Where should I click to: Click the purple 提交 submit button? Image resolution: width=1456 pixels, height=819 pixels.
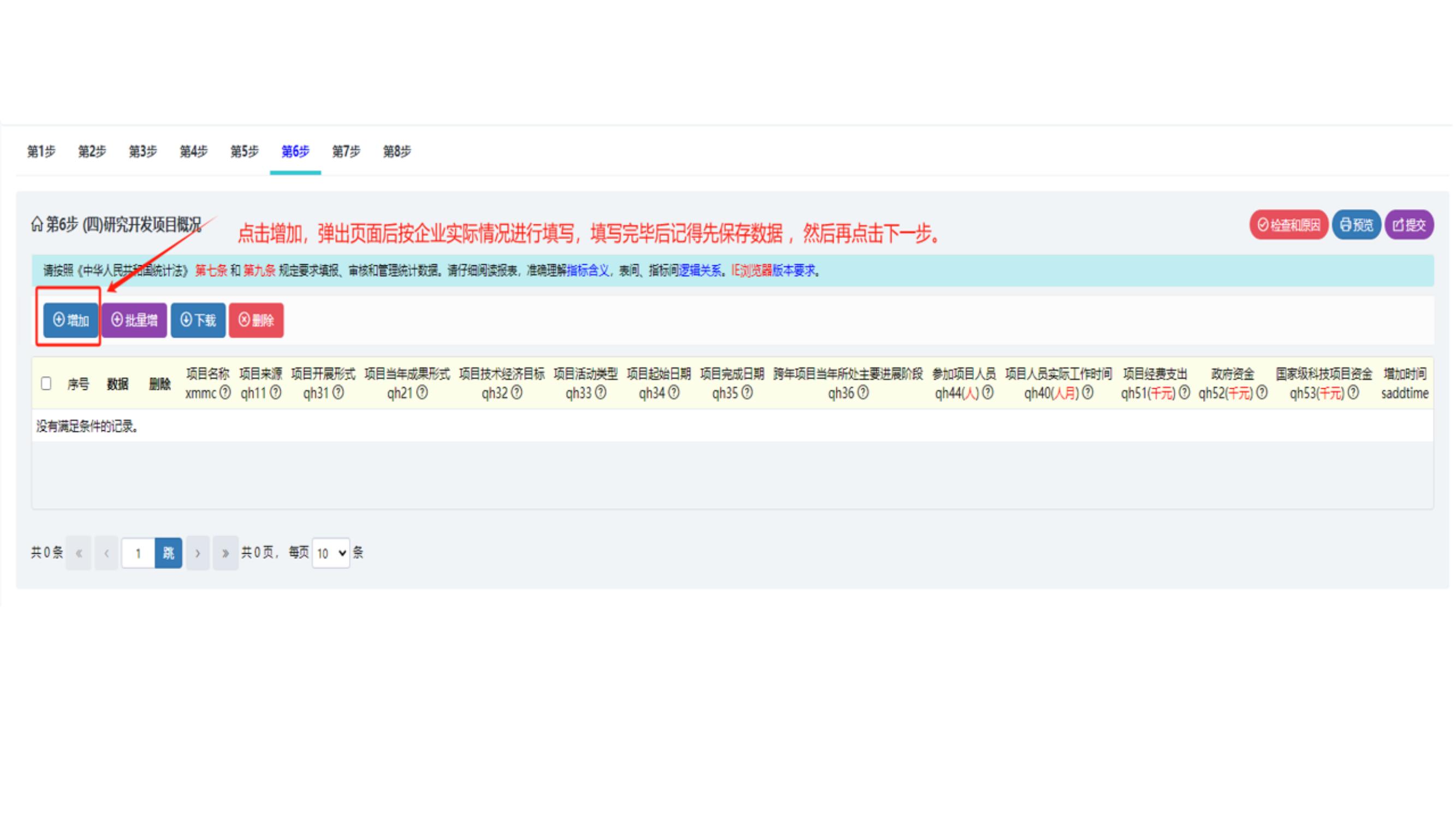coord(1409,225)
